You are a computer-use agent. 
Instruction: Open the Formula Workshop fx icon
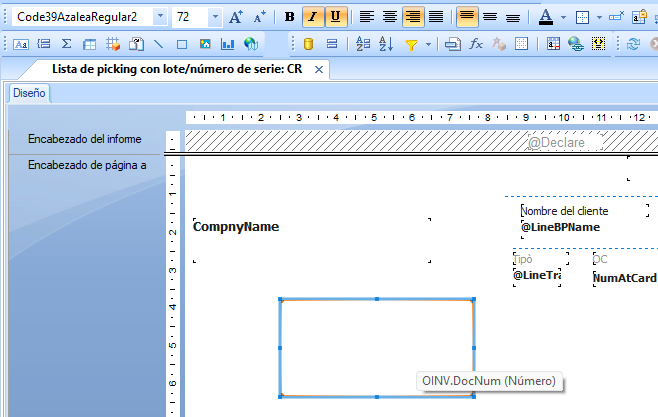pyautogui.click(x=475, y=44)
